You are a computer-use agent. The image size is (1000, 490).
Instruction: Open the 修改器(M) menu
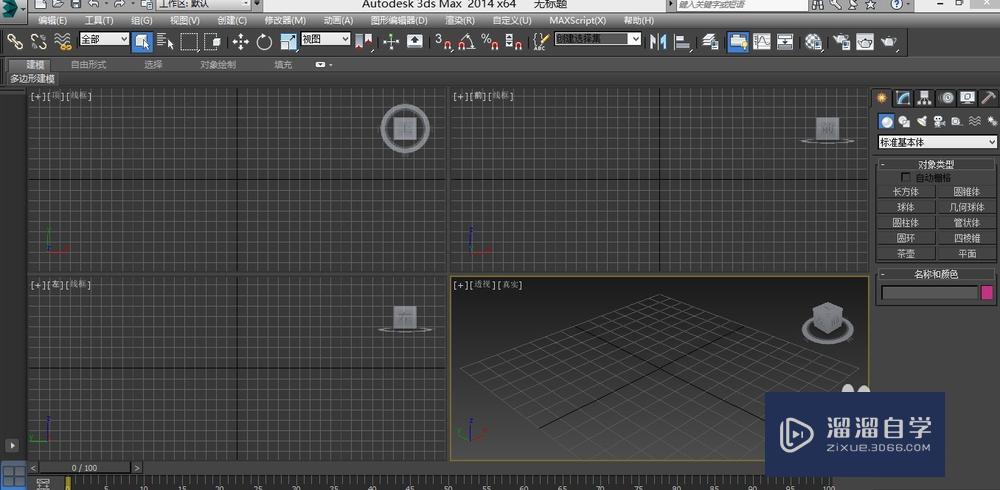click(285, 20)
